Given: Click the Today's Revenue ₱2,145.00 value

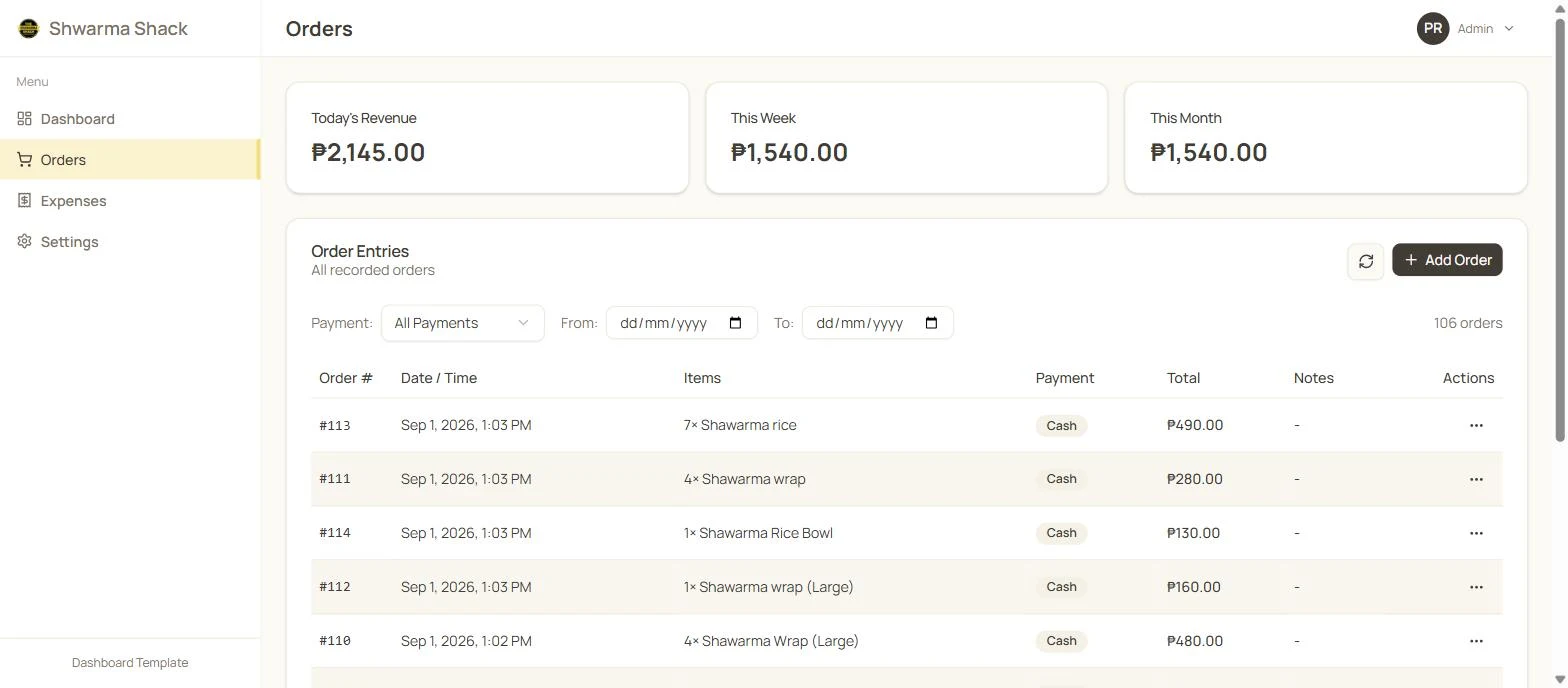Looking at the screenshot, I should [368, 152].
